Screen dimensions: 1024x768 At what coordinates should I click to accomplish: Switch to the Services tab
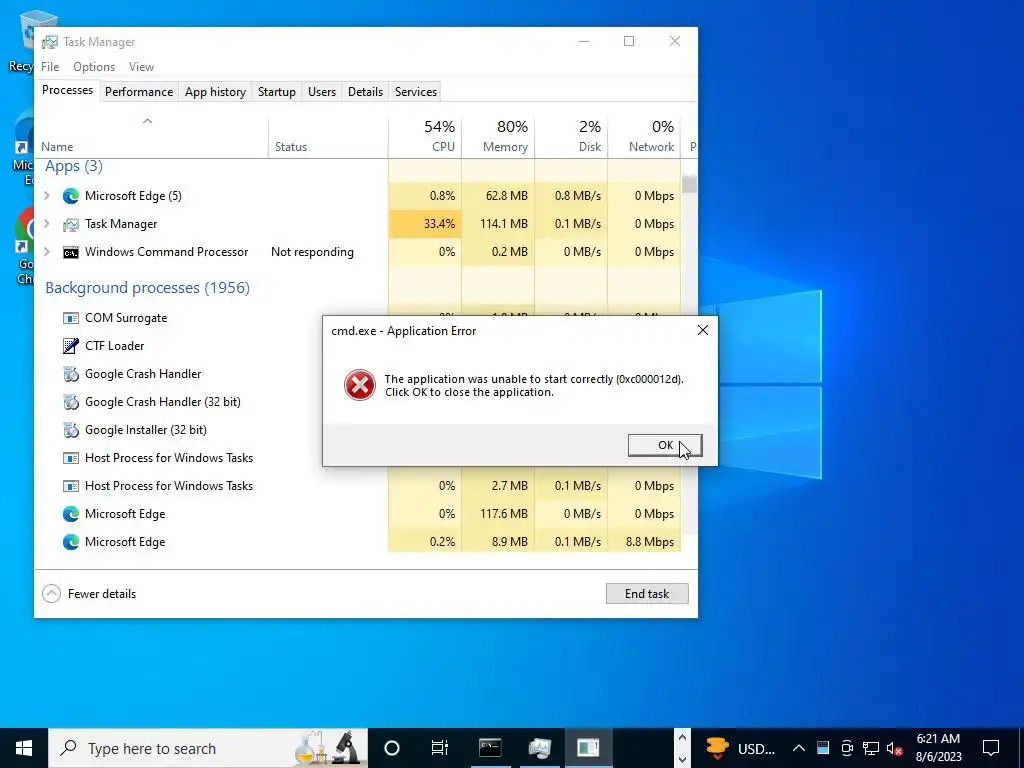tap(415, 91)
